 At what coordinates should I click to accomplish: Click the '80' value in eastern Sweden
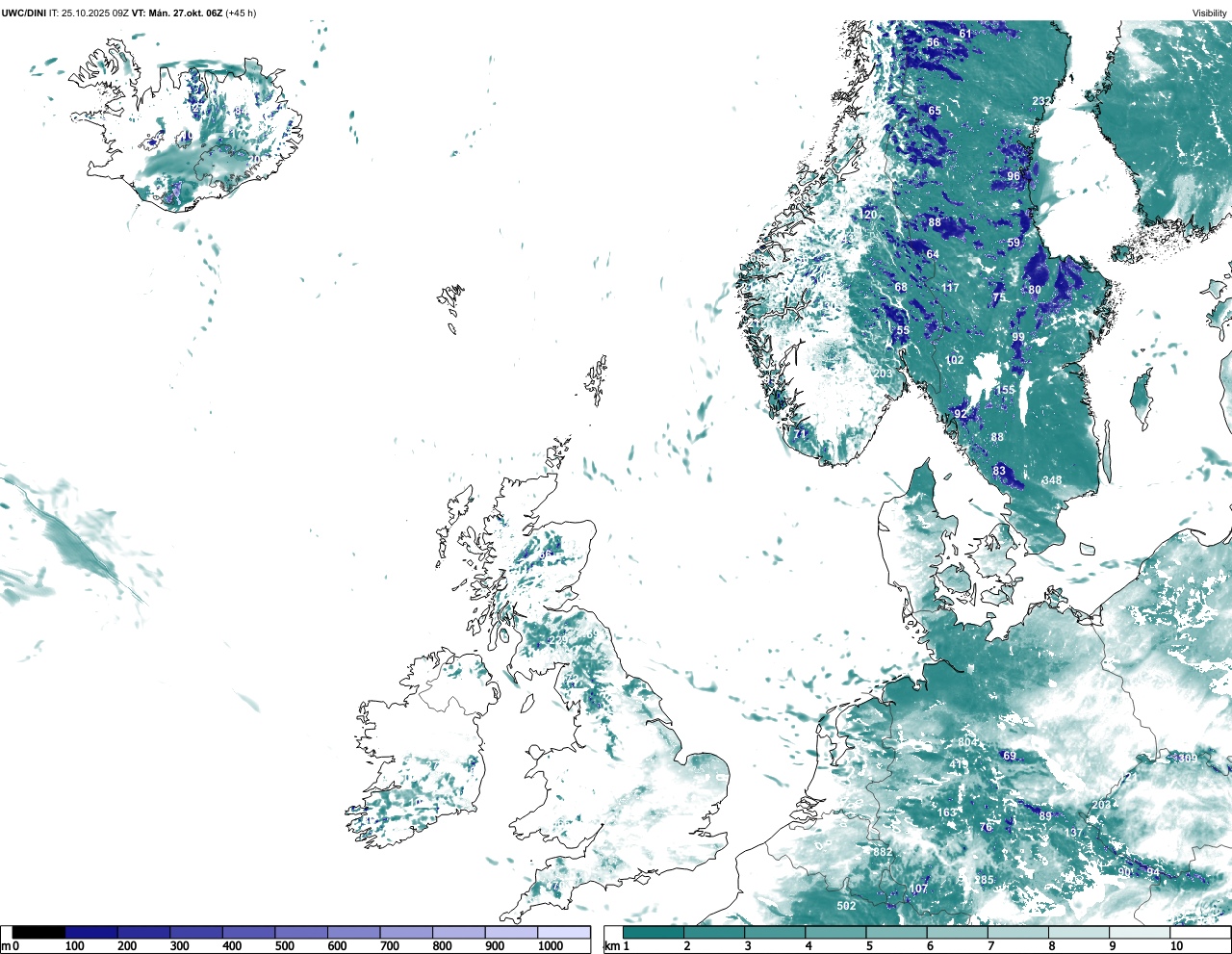1035,290
